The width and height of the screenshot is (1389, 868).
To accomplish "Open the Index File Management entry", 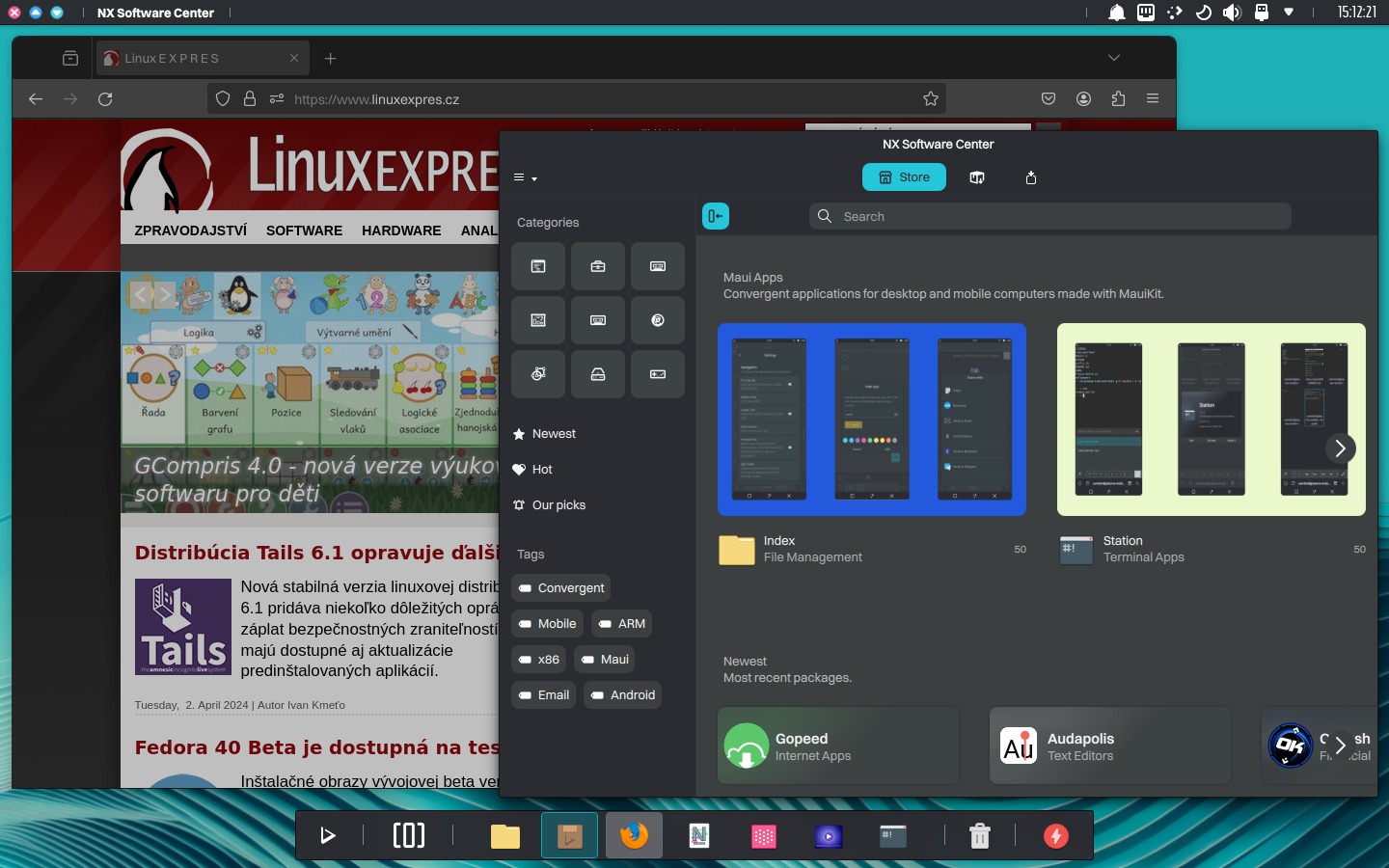I will coord(872,550).
